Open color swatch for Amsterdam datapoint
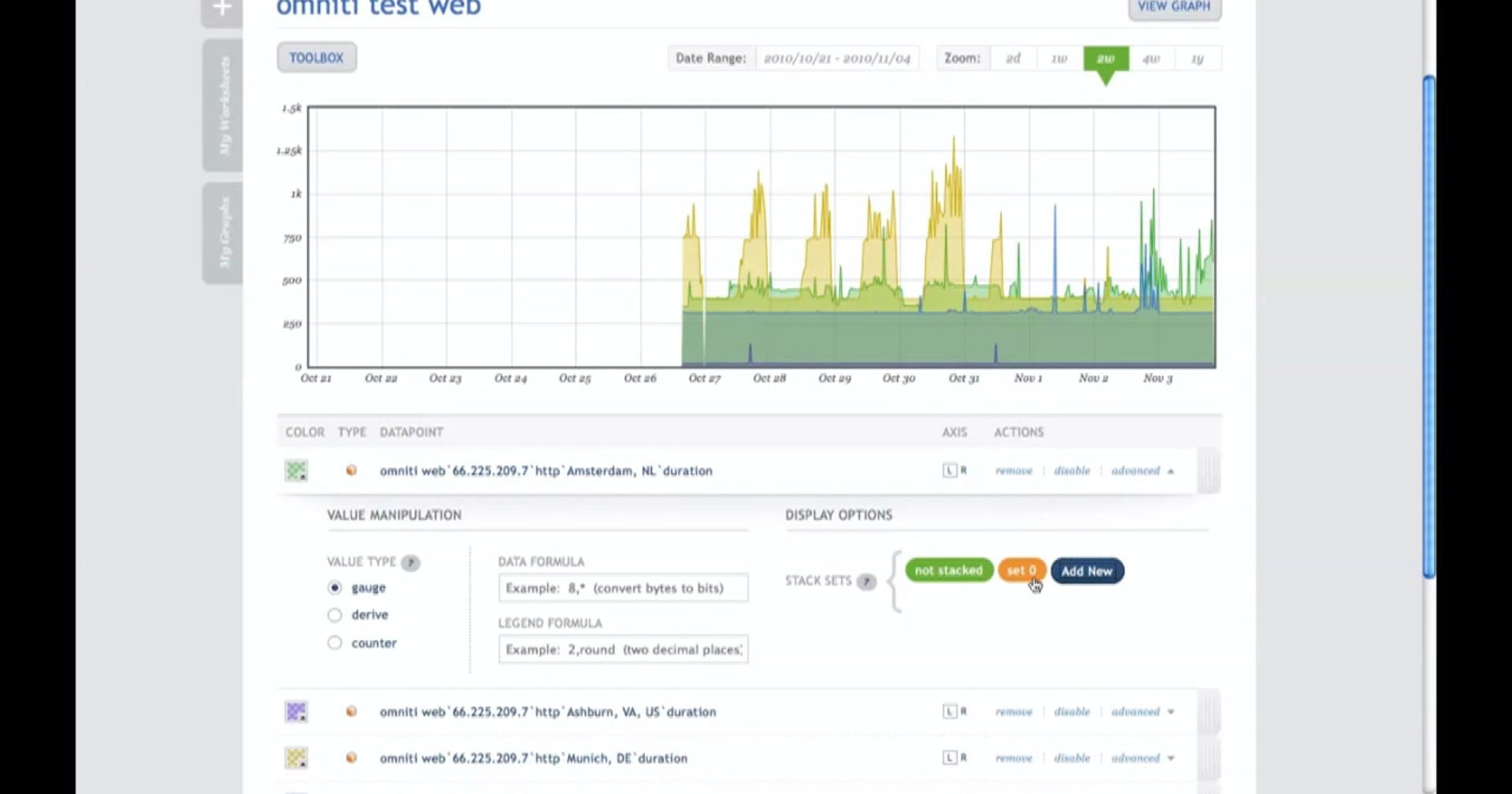Image resolution: width=1512 pixels, height=794 pixels. tap(296, 471)
